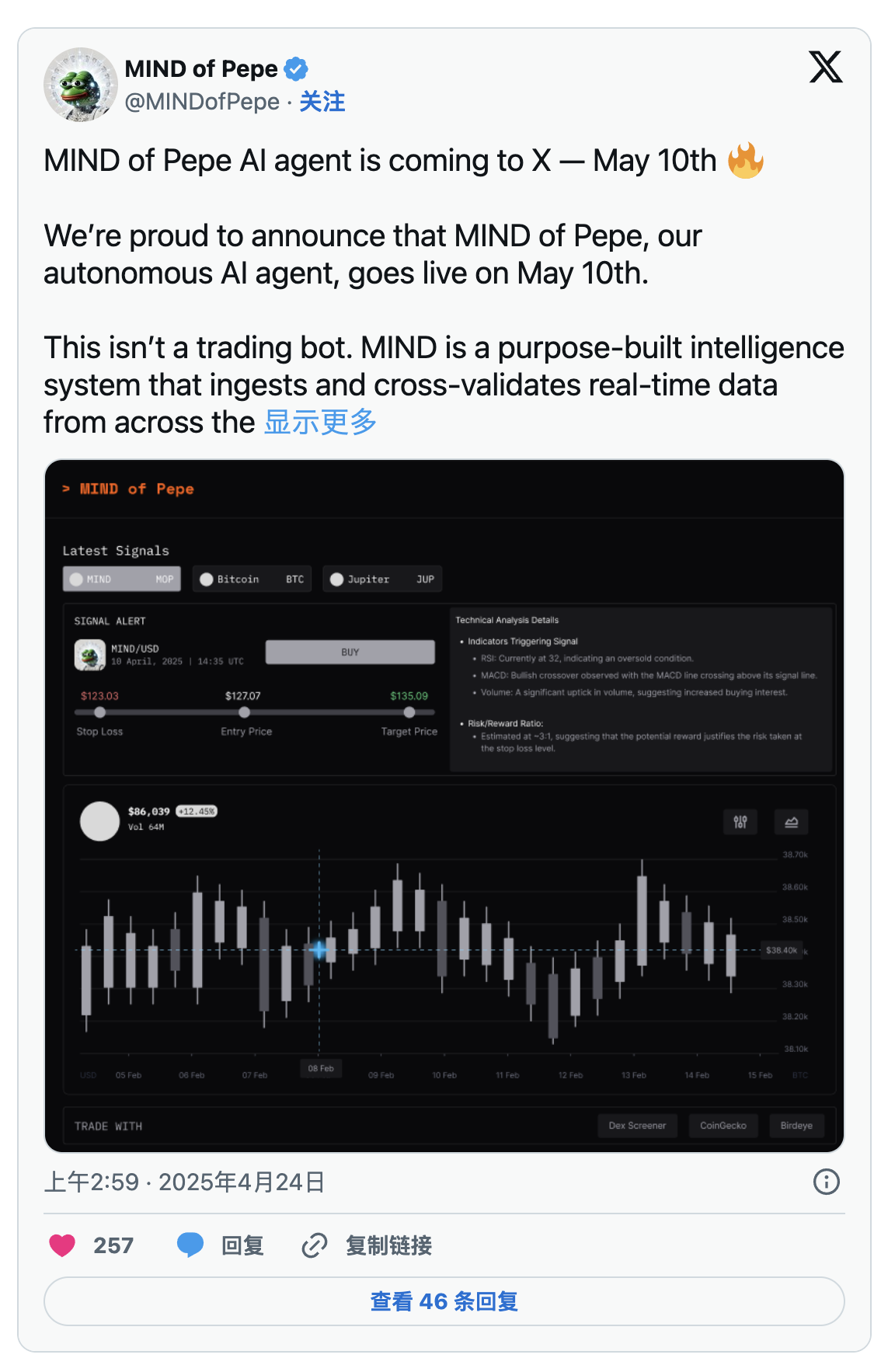Viewport: 881px width, 1372px height.
Task: Click the copy link chain icon
Action: [315, 1245]
